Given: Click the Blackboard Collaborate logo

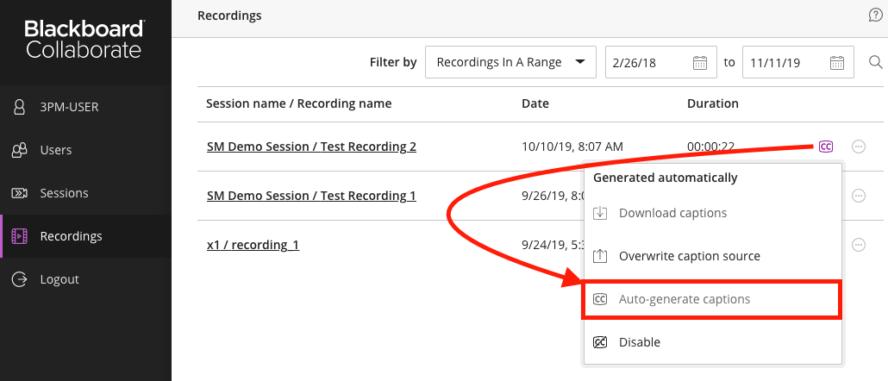Looking at the screenshot, I should point(84,39).
